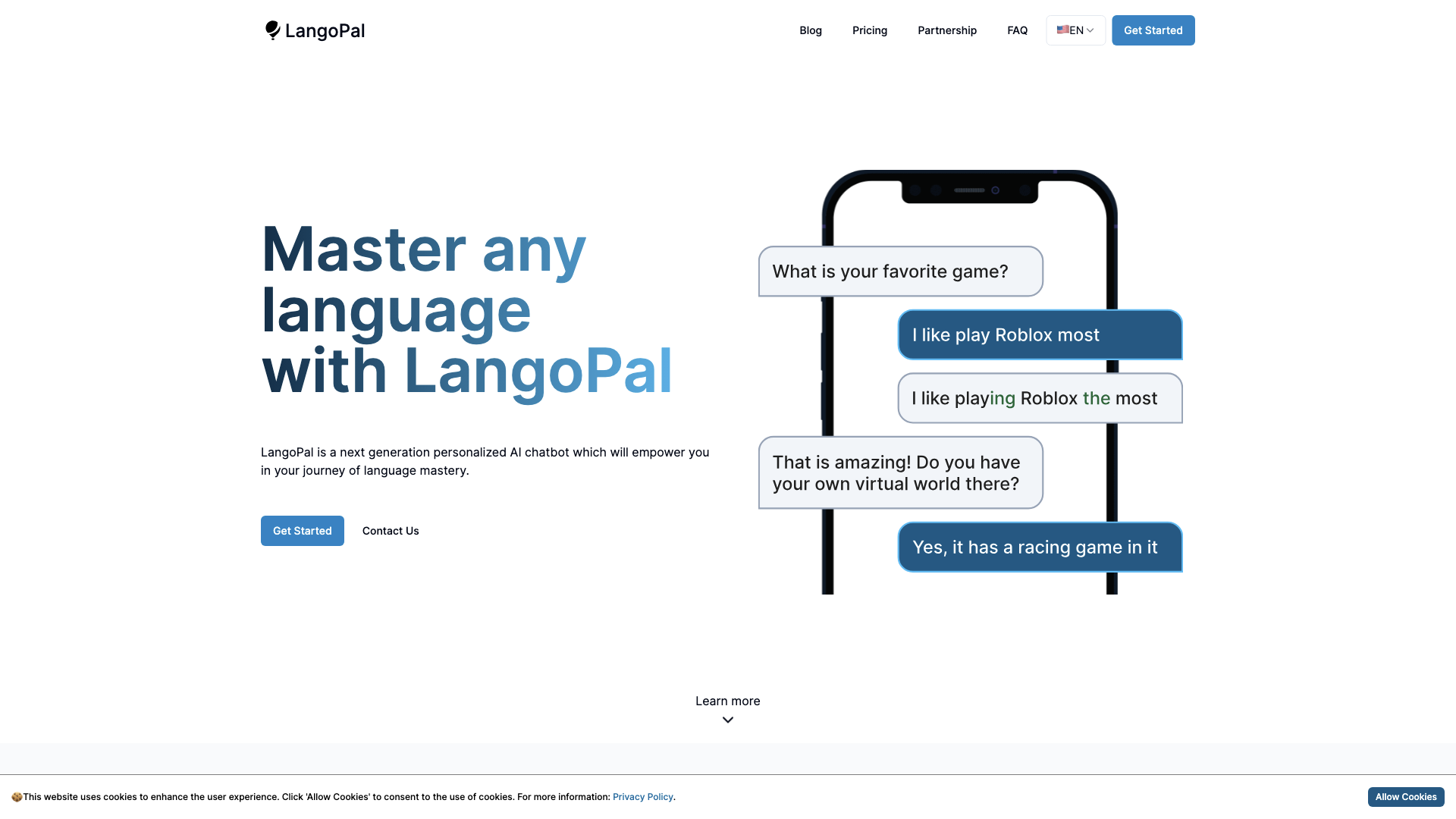Click the Allow Cookies button
The width and height of the screenshot is (1456, 819).
pyautogui.click(x=1405, y=797)
